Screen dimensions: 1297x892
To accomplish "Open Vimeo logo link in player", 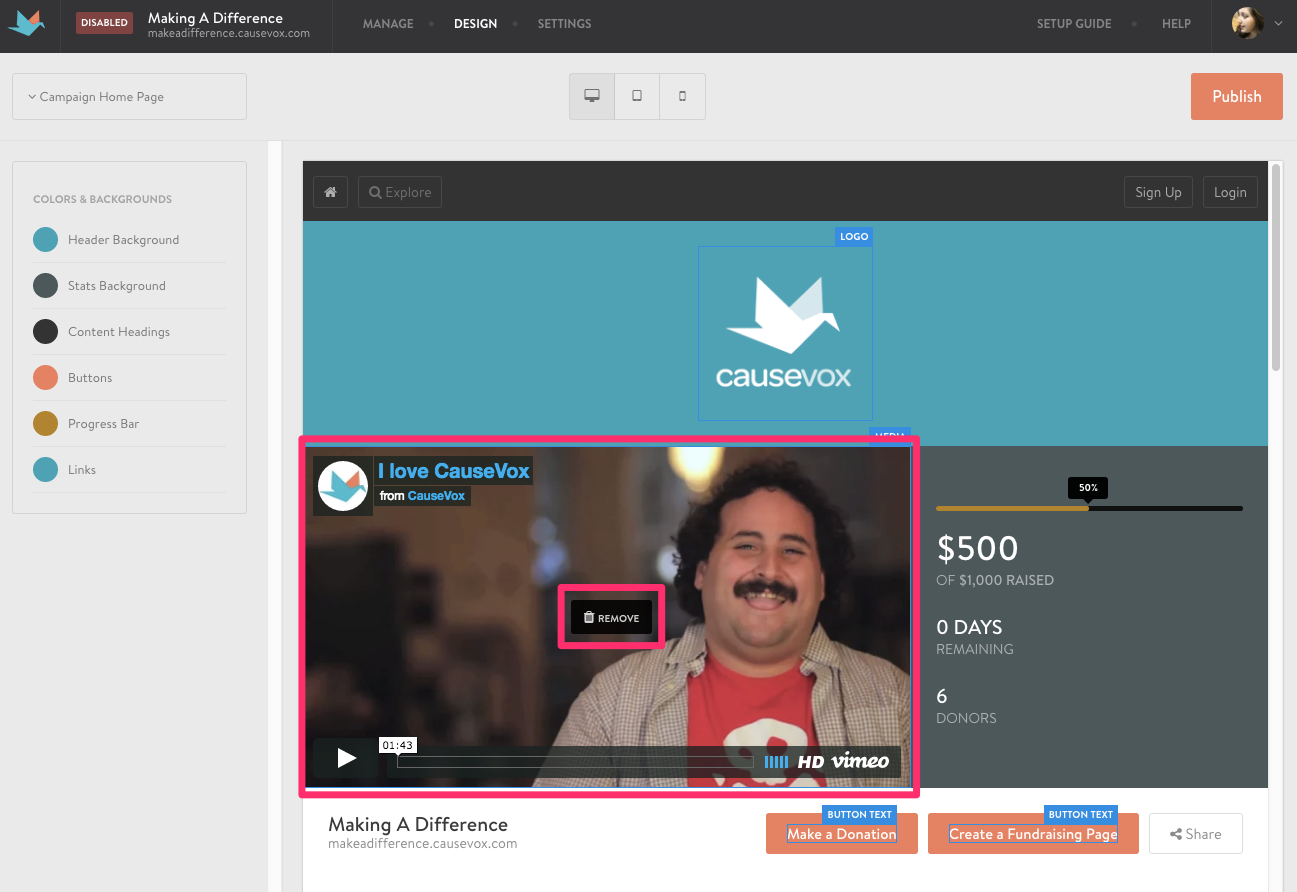I will tap(860, 761).
